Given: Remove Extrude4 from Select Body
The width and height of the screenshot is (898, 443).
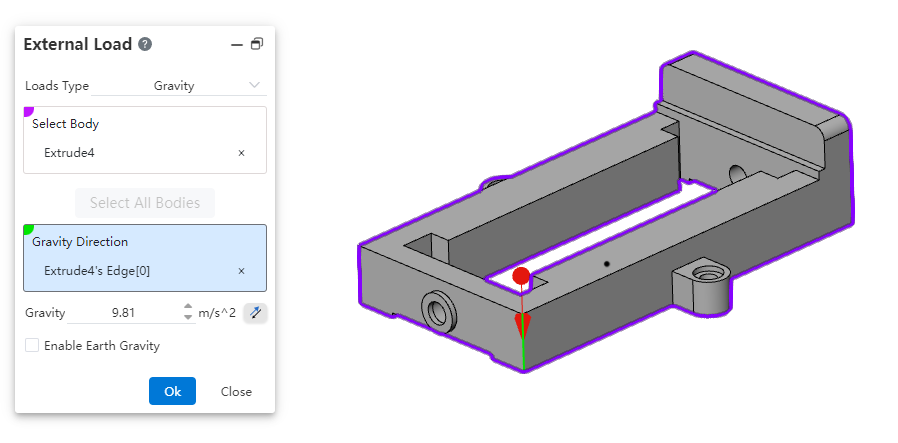Looking at the screenshot, I should point(241,153).
